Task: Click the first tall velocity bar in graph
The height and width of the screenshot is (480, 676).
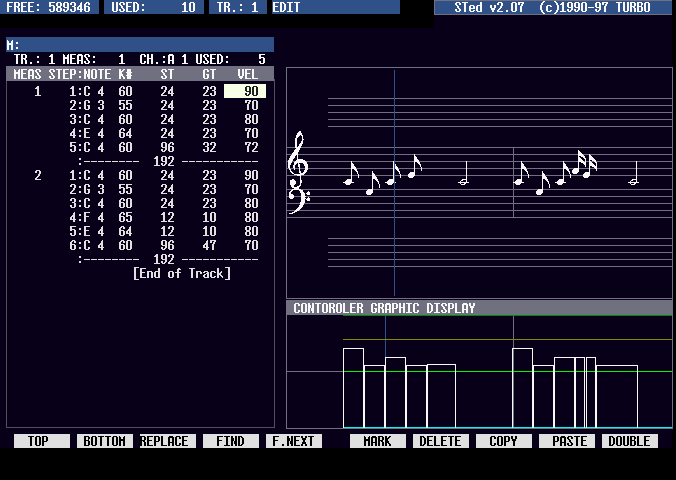Action: pyautogui.click(x=354, y=388)
